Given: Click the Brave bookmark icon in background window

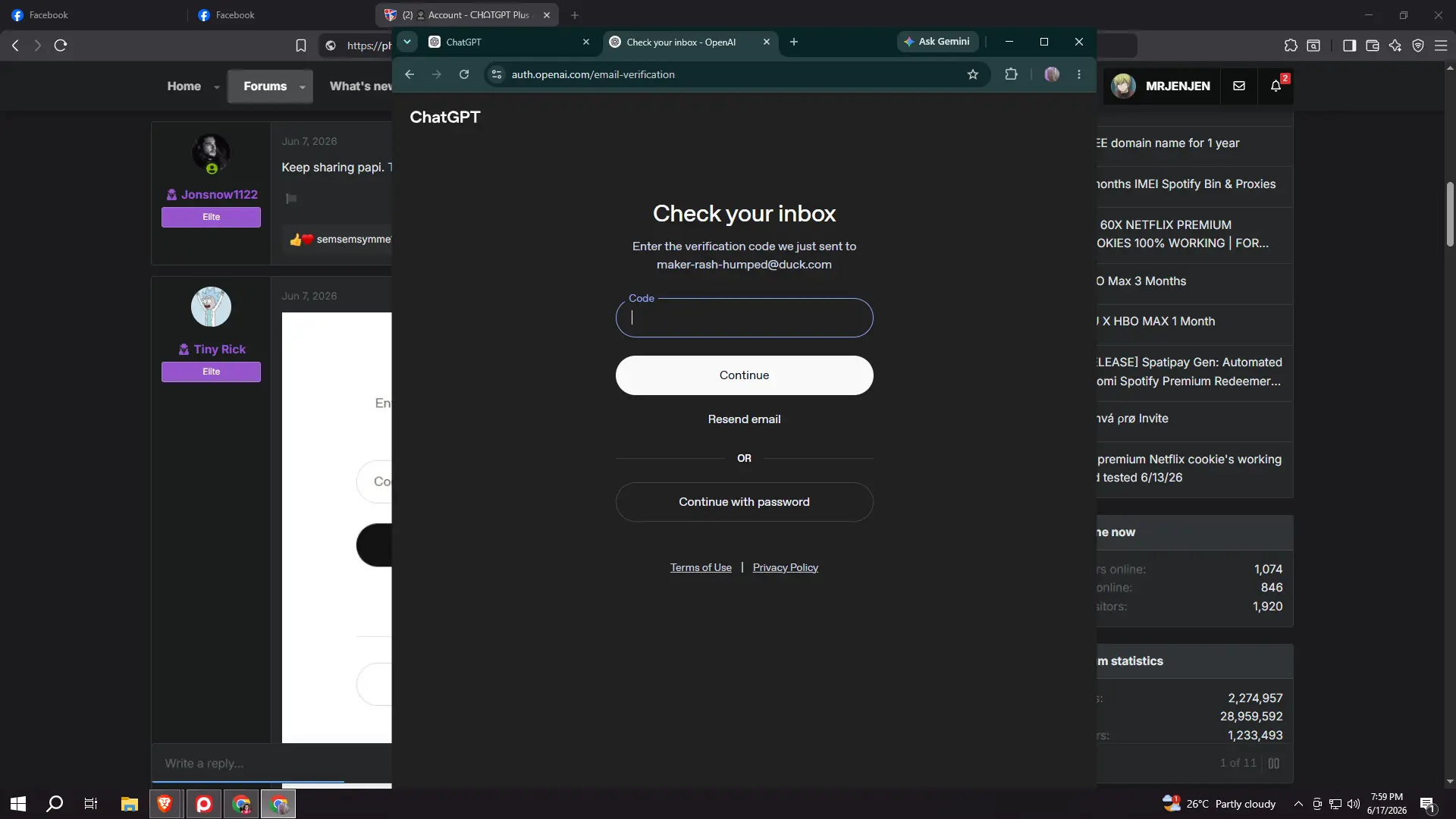Looking at the screenshot, I should click(301, 45).
